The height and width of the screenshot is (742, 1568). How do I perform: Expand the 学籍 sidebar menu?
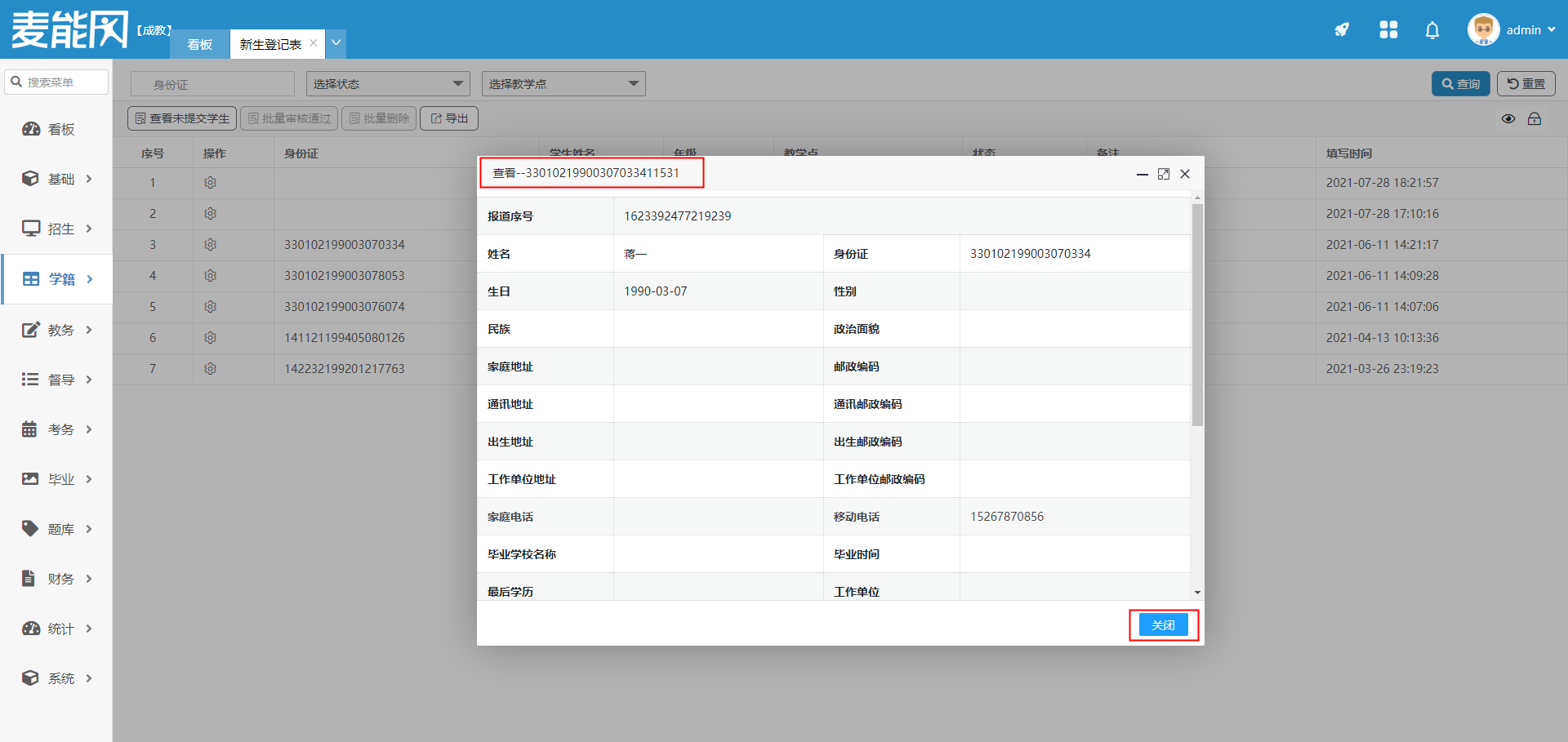[57, 279]
